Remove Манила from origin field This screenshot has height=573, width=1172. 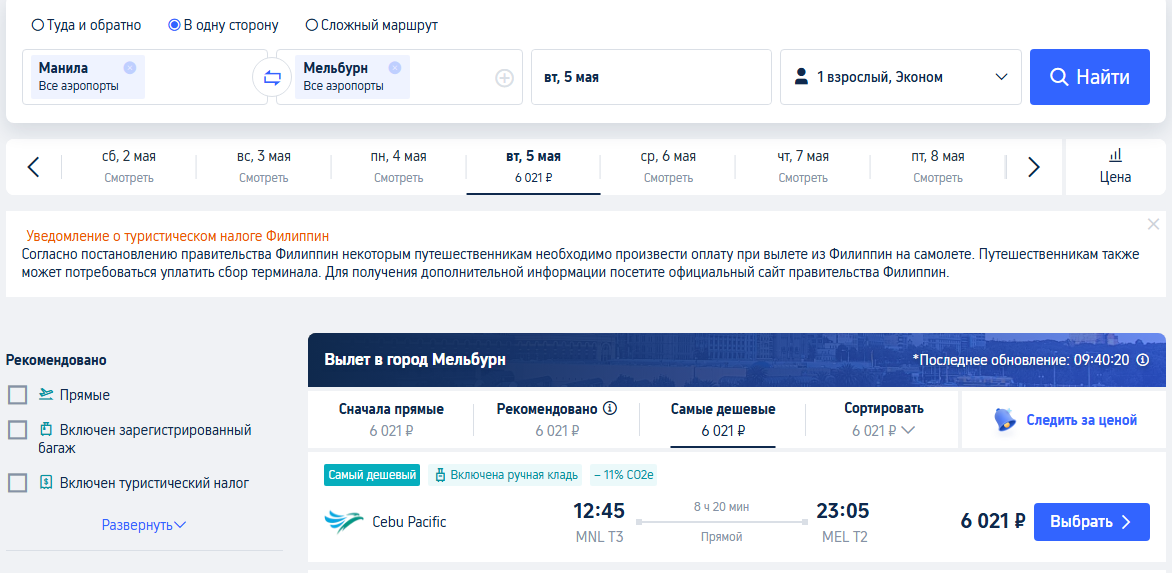(x=130, y=67)
